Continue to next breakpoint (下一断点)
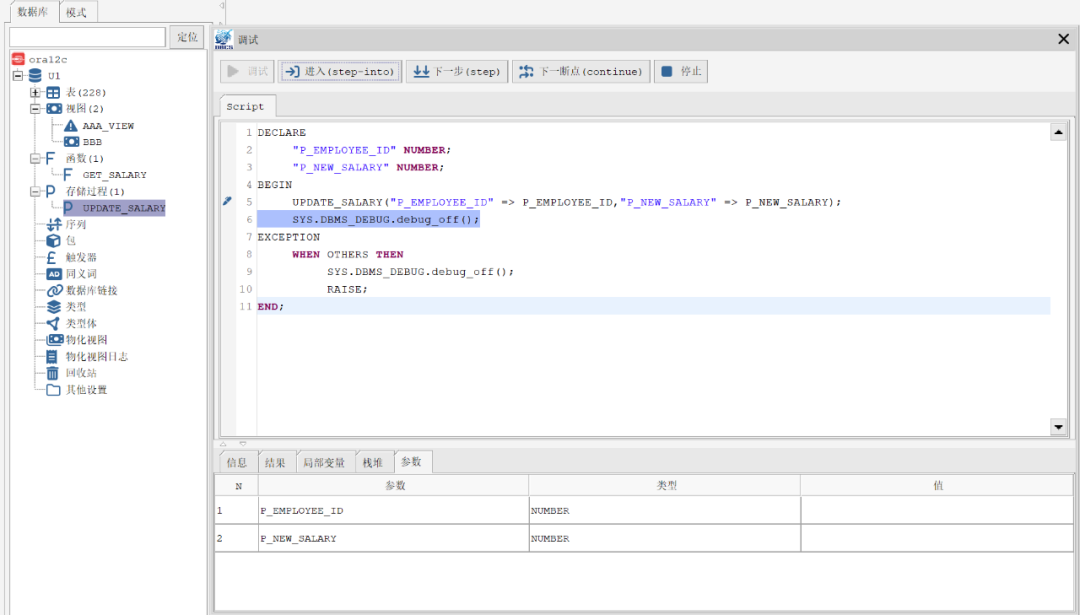This screenshot has height=615, width=1080. tap(581, 72)
